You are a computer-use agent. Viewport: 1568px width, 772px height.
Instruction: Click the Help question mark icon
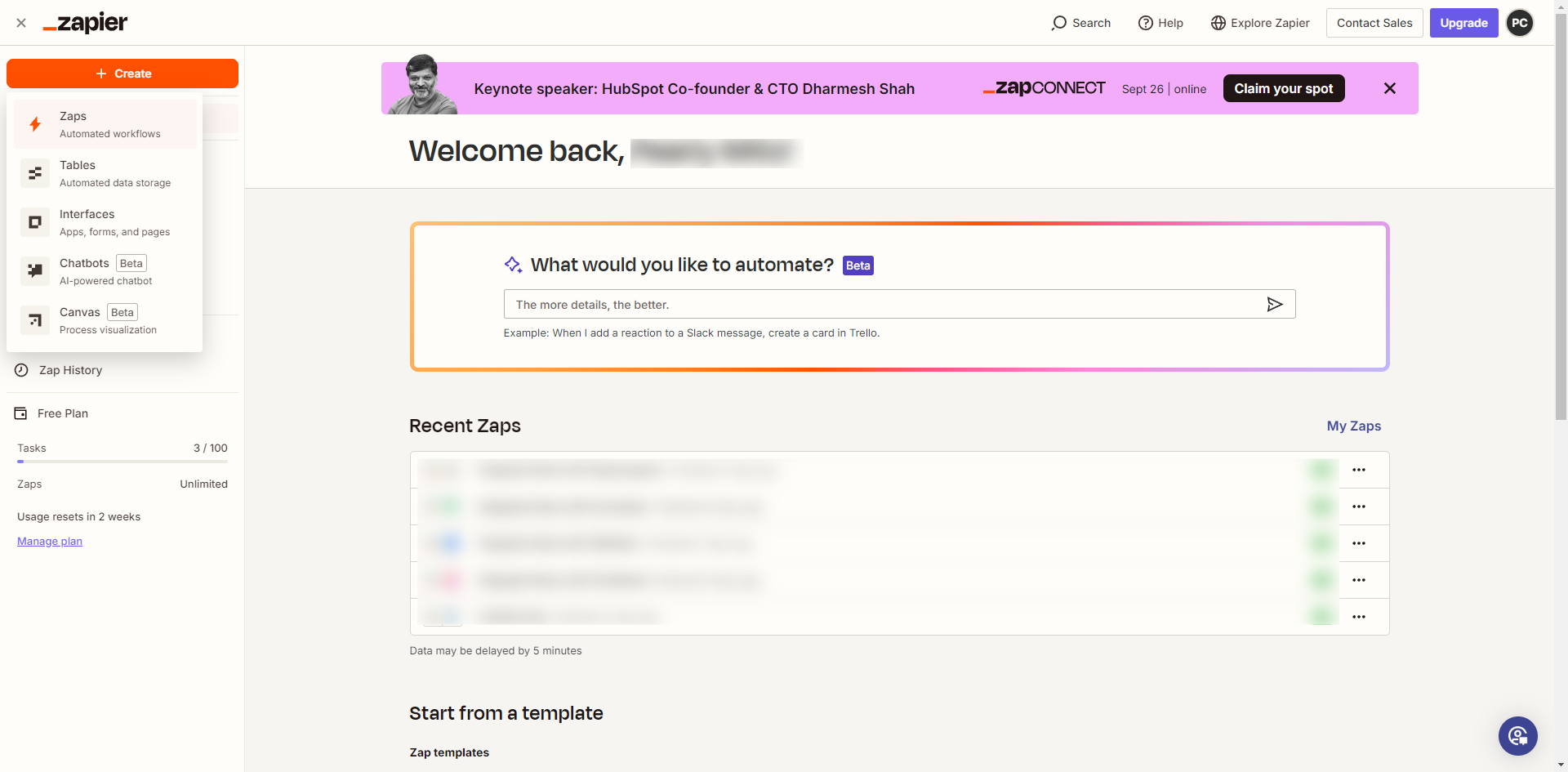point(1146,23)
